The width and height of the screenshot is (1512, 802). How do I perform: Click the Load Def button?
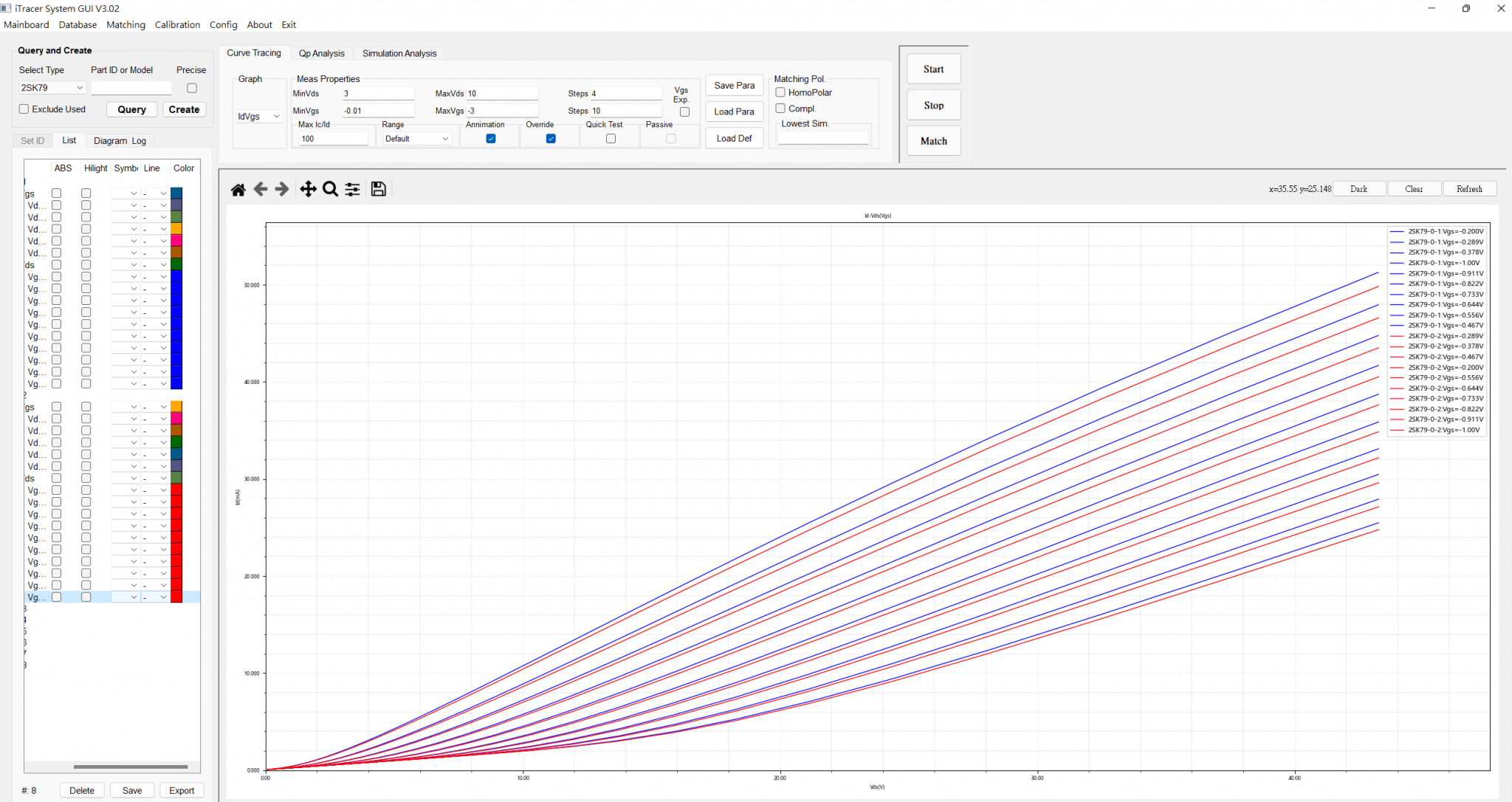tap(734, 138)
